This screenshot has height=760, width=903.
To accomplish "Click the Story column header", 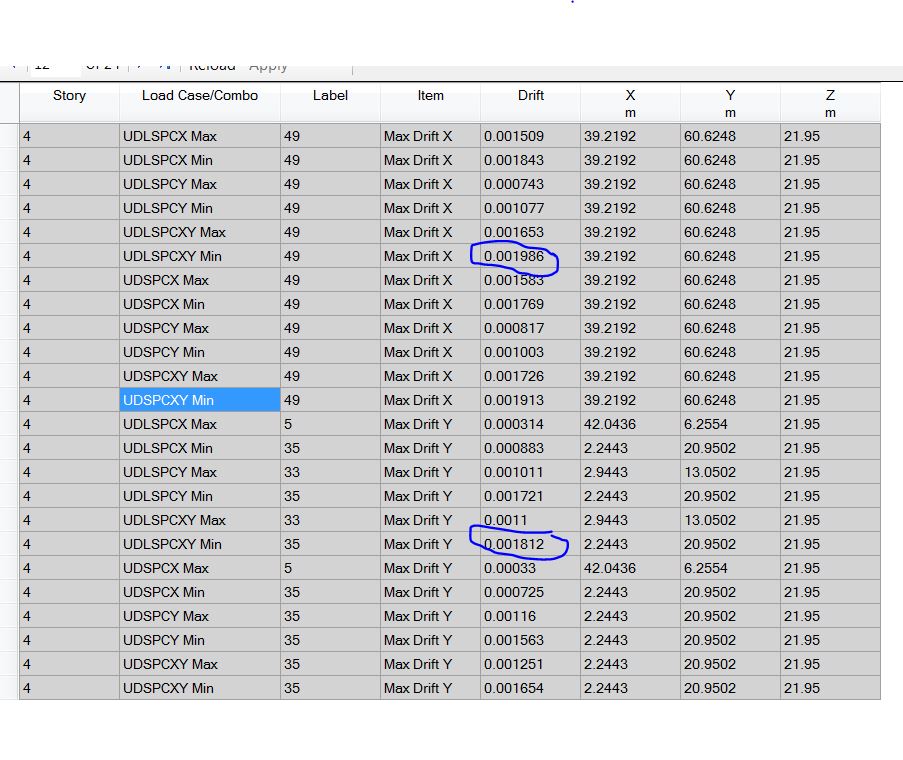I will coord(69,102).
